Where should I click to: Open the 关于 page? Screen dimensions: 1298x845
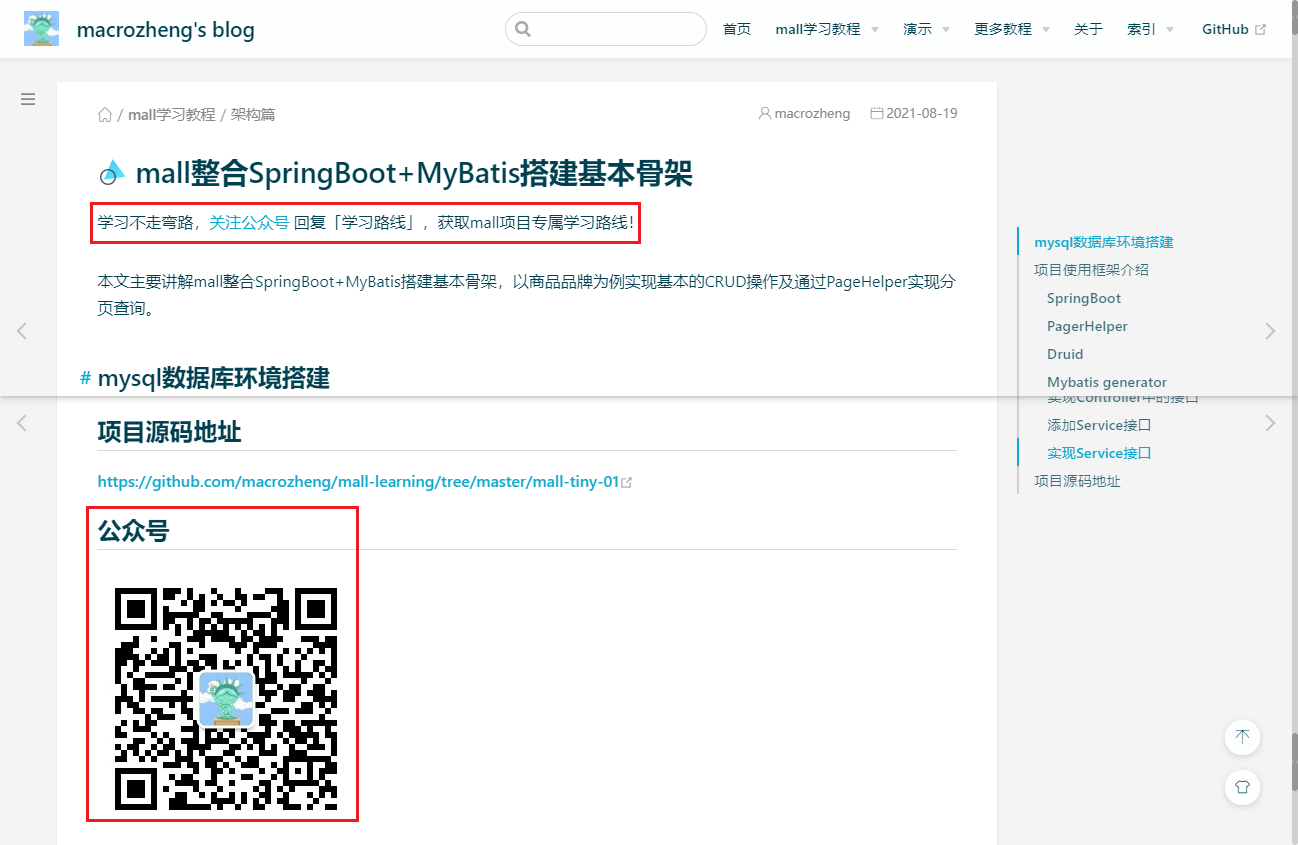(1088, 29)
